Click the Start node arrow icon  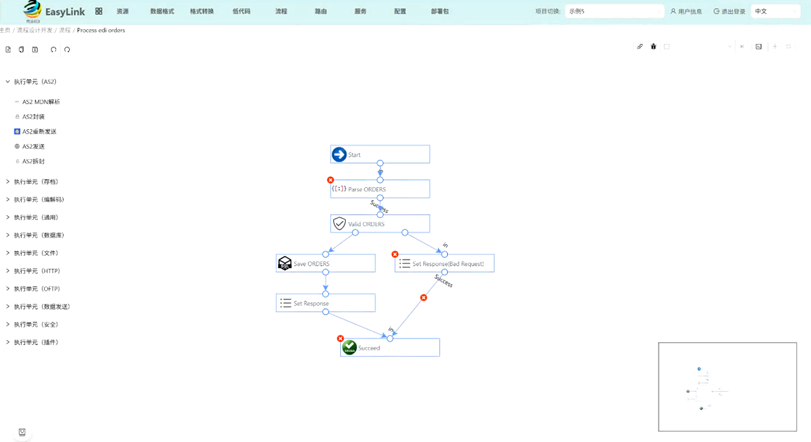[339, 154]
